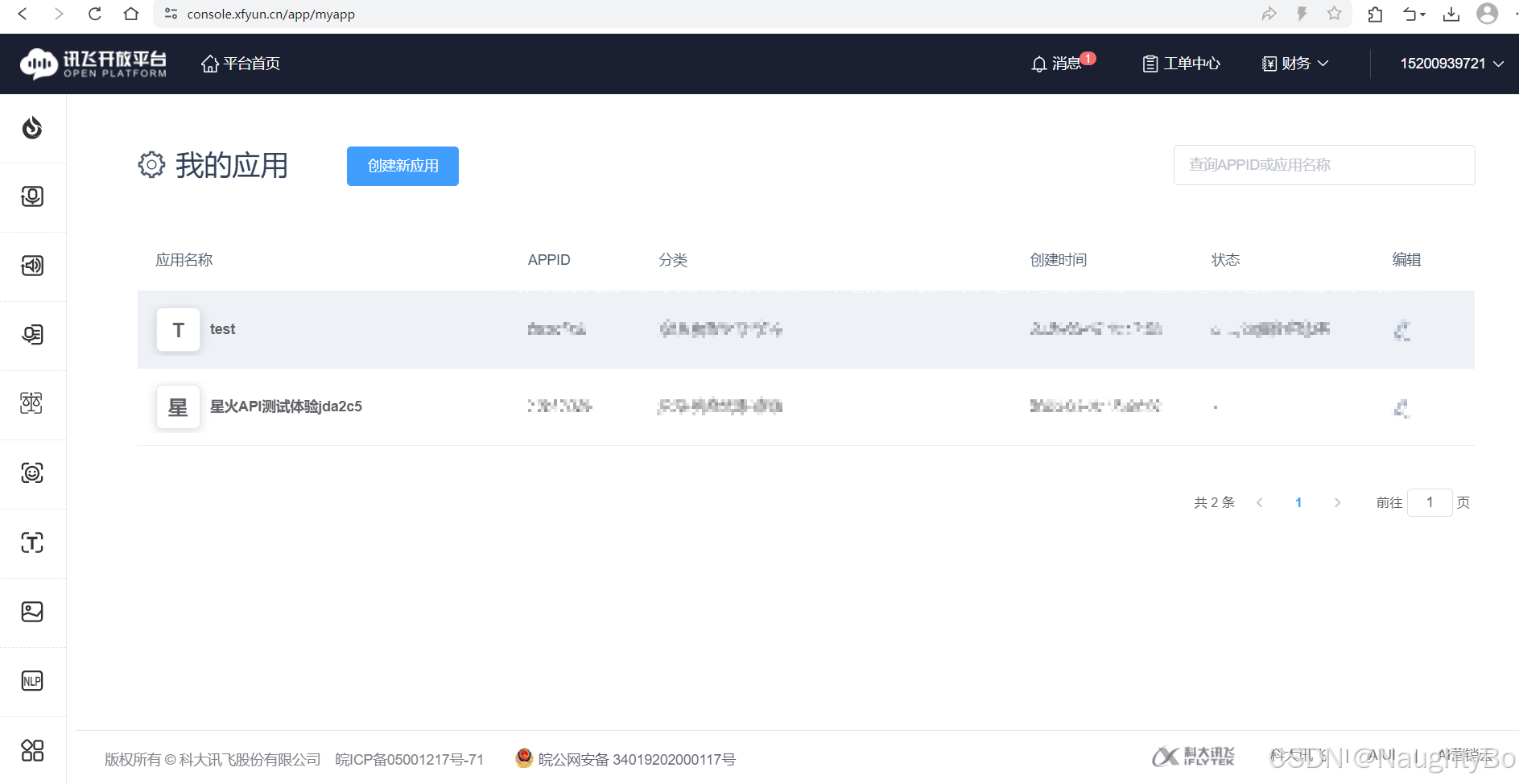Viewport: 1519px width, 784px height.
Task: Click the 星 avatar of Spark API app
Action: [178, 407]
